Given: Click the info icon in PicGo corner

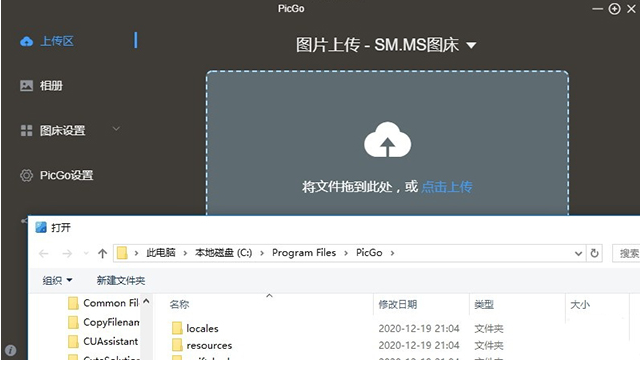Looking at the screenshot, I should click(11, 350).
